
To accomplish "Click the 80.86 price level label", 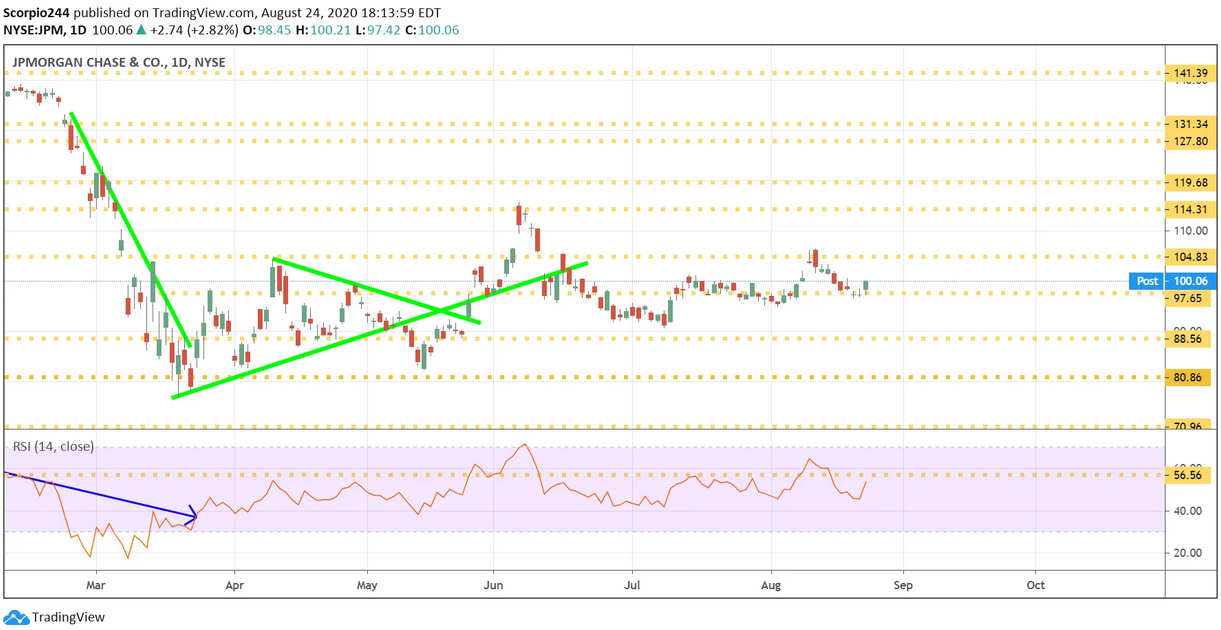I will point(1189,378).
